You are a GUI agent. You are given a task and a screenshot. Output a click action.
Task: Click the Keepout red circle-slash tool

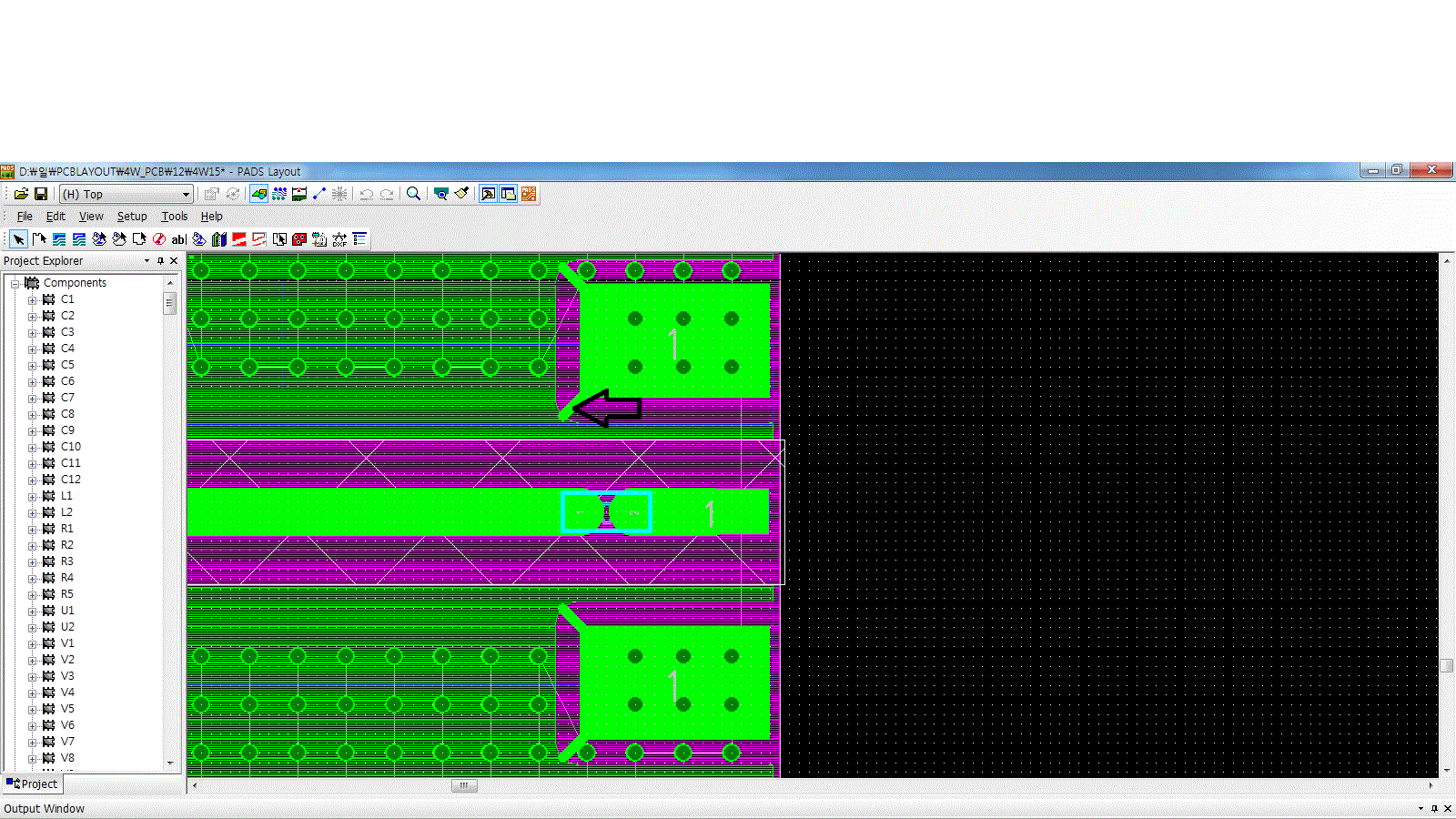tap(159, 239)
